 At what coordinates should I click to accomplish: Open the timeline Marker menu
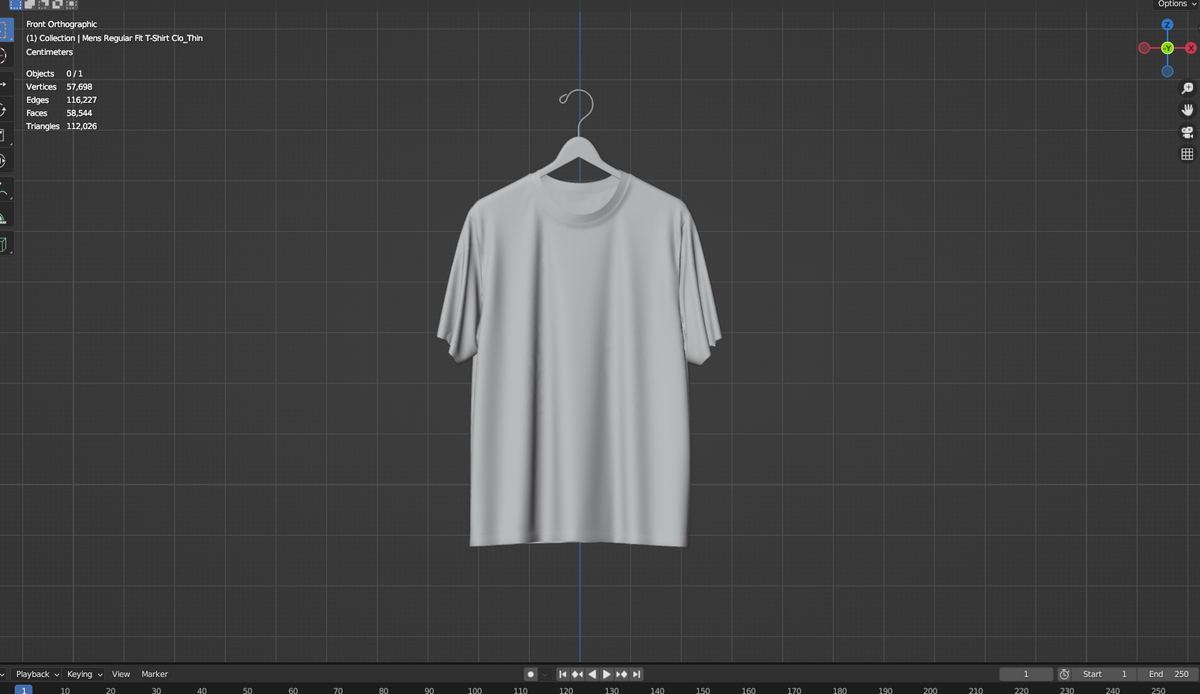(x=155, y=674)
